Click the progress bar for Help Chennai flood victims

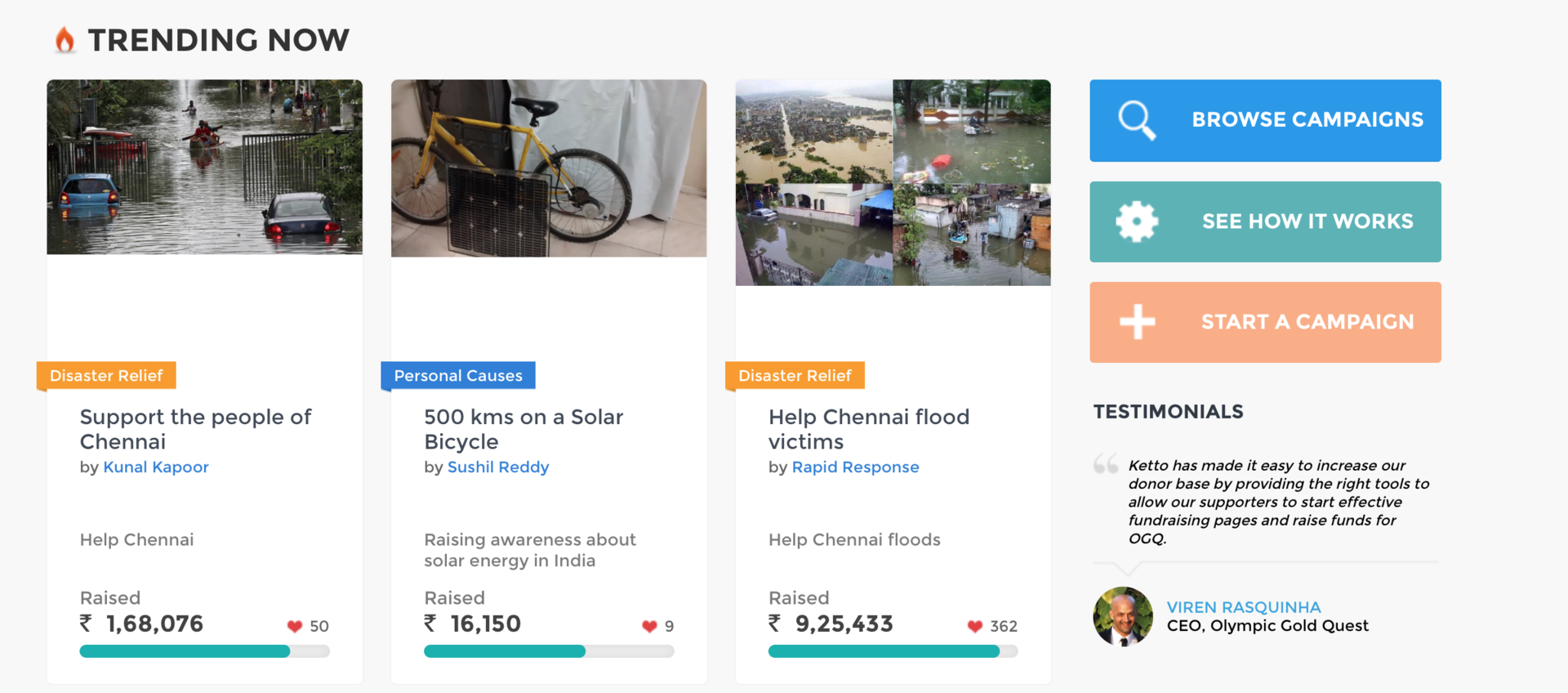pyautogui.click(x=893, y=651)
